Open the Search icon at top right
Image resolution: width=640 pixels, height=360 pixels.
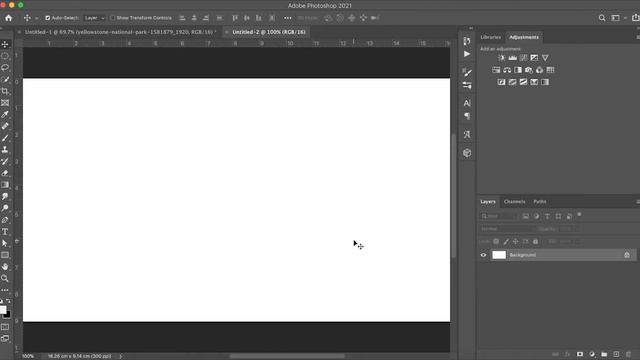click(602, 18)
